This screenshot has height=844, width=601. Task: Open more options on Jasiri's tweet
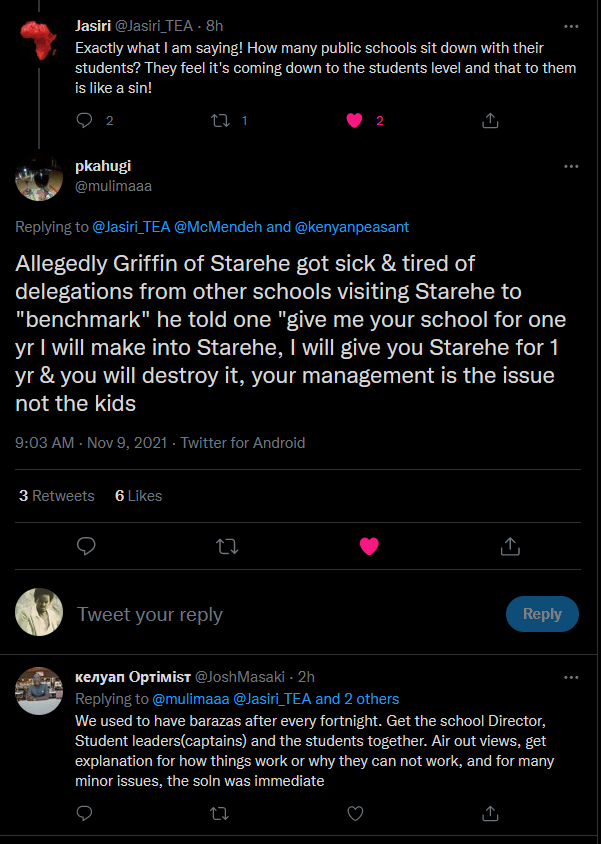coord(571,25)
